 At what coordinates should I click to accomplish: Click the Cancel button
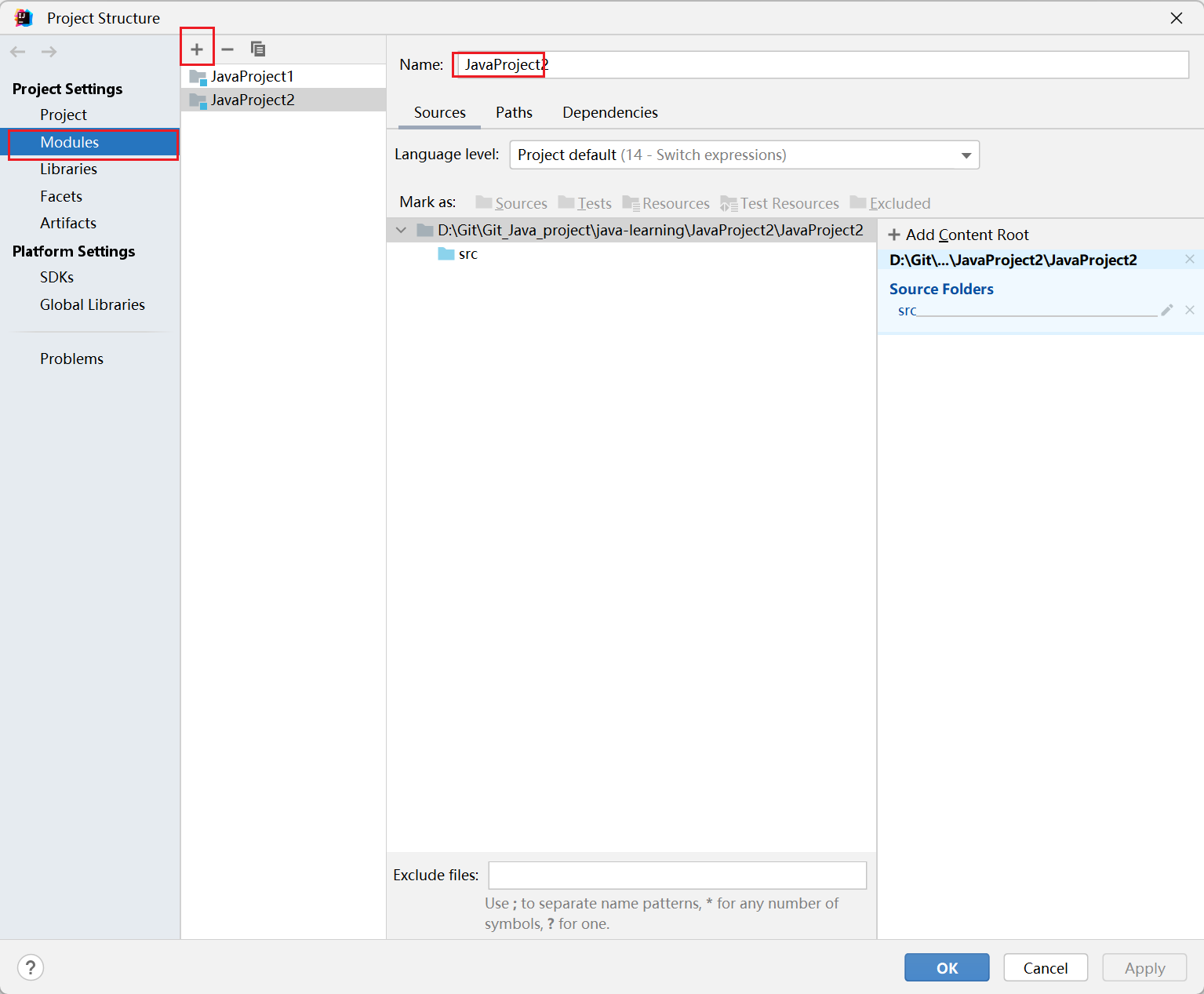[1046, 967]
